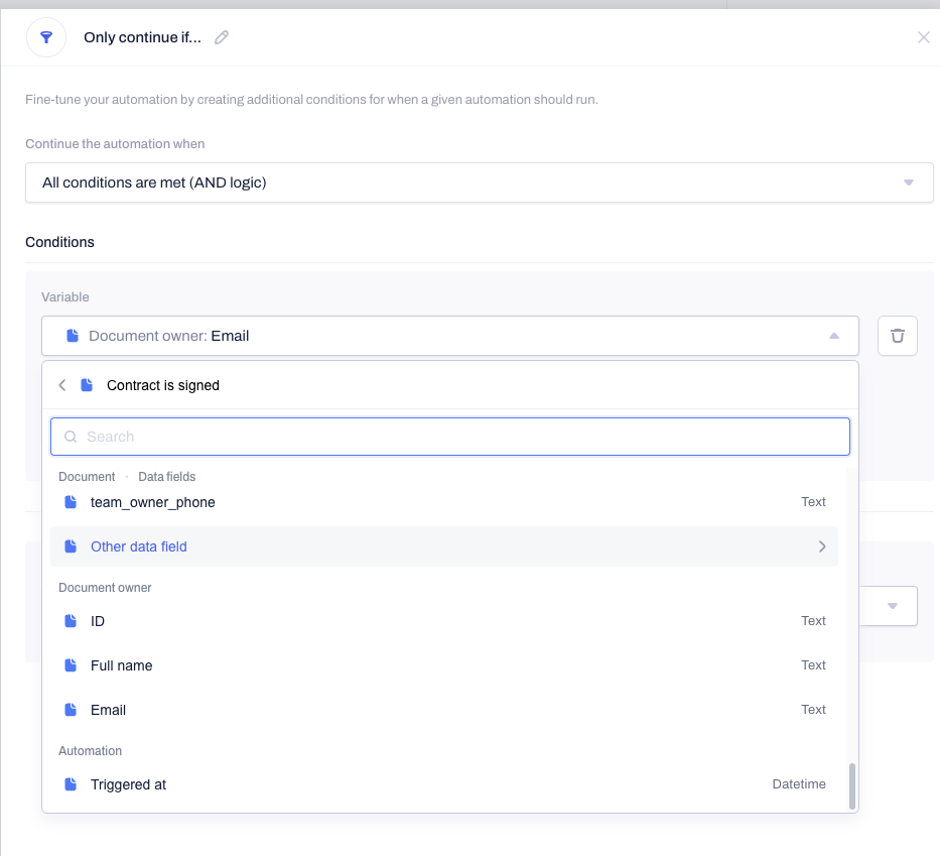
Task: Choose the Document owner ID option
Action: tap(444, 620)
